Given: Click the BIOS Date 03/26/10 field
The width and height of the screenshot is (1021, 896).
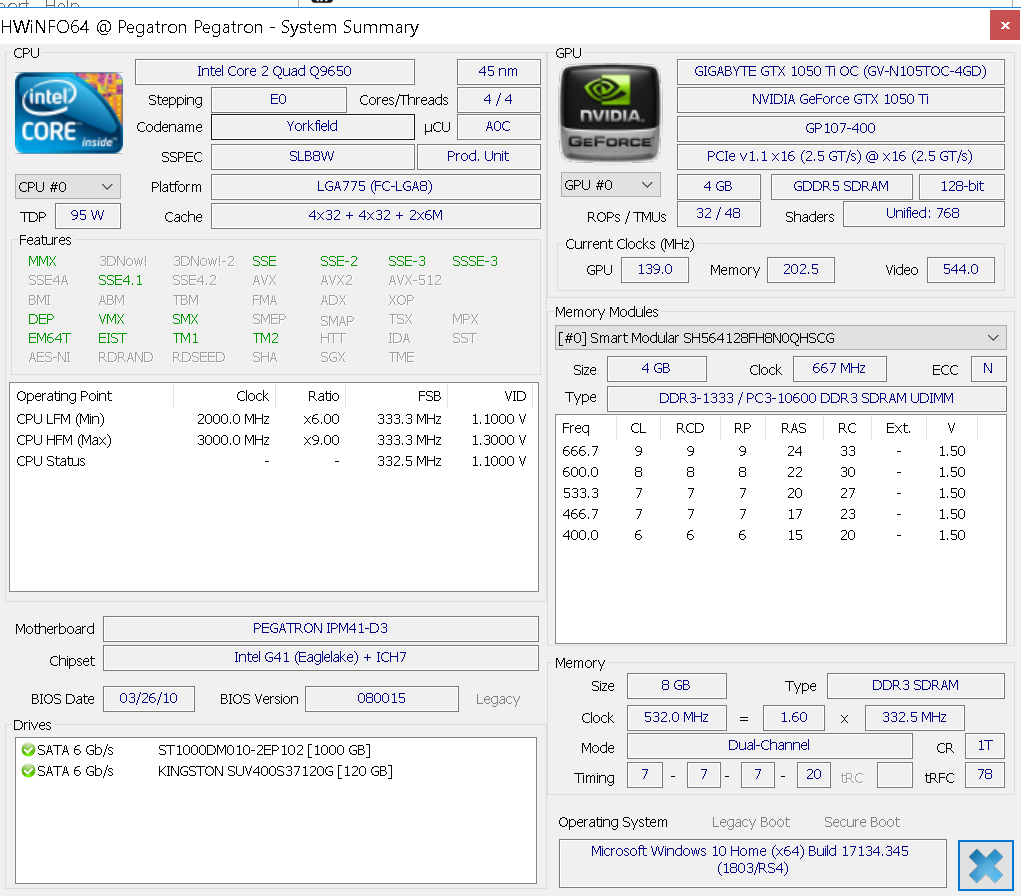Looking at the screenshot, I should (x=148, y=699).
